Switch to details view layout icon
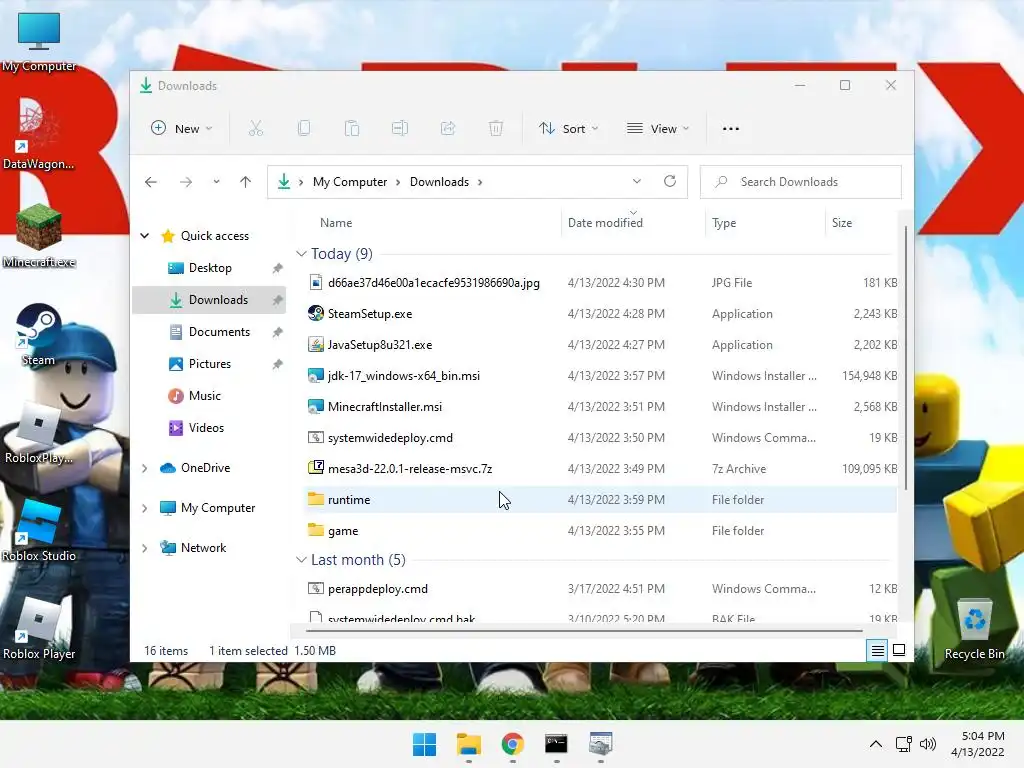The height and width of the screenshot is (768, 1024). tap(877, 650)
